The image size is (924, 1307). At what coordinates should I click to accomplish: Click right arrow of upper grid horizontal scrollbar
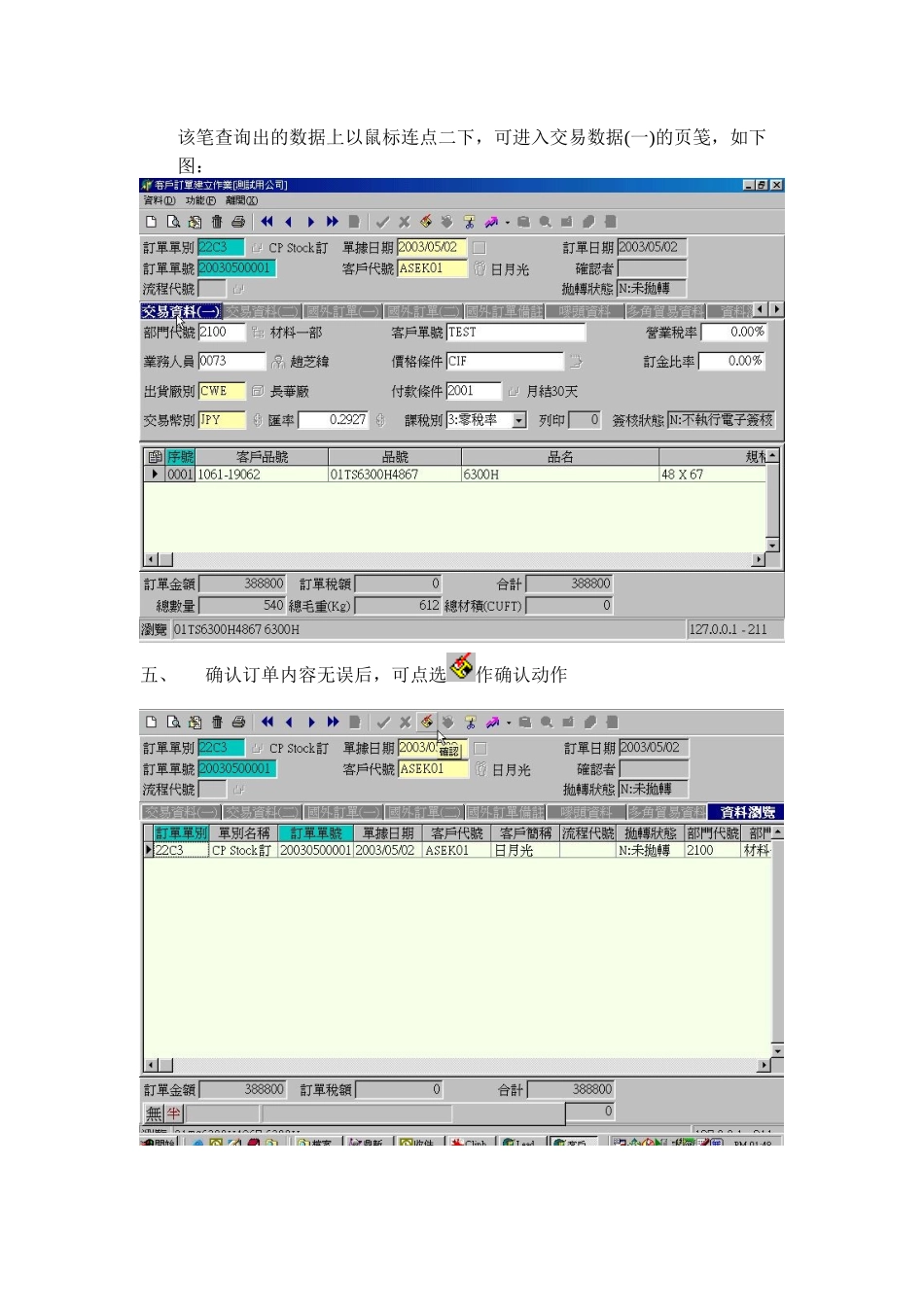760,559
